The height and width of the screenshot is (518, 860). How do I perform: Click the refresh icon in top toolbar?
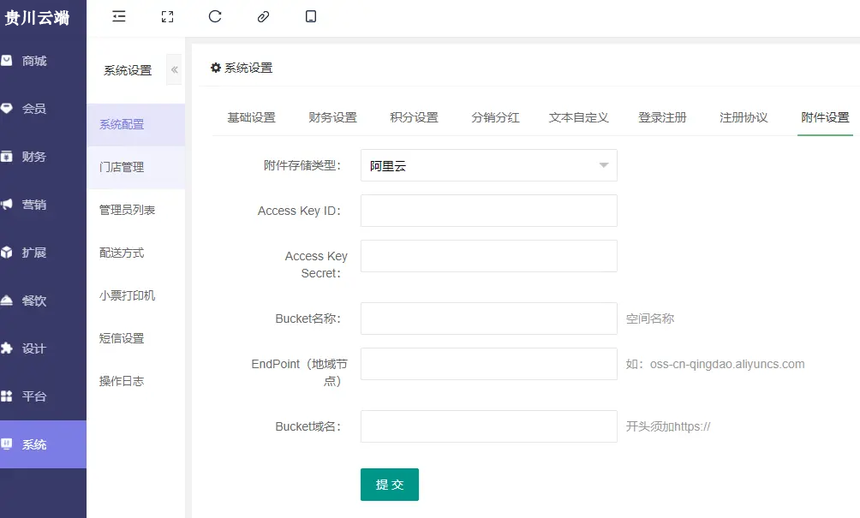215,16
